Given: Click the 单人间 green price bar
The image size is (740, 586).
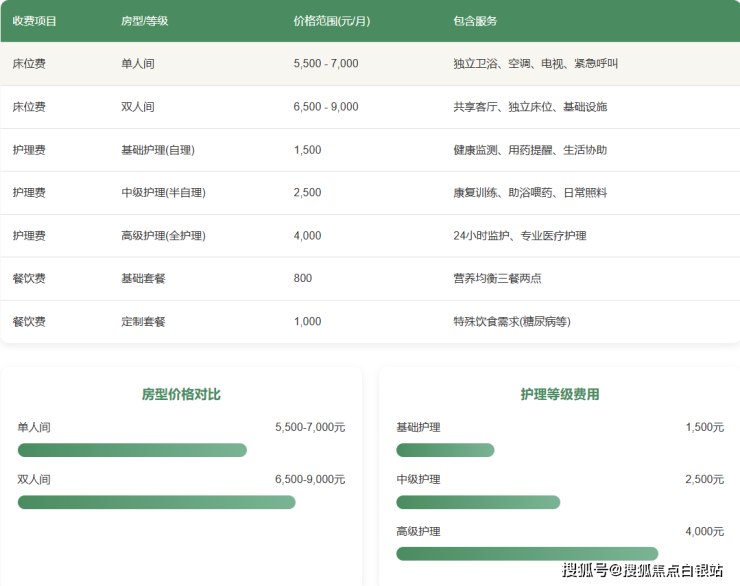Looking at the screenshot, I should click(x=132, y=450).
